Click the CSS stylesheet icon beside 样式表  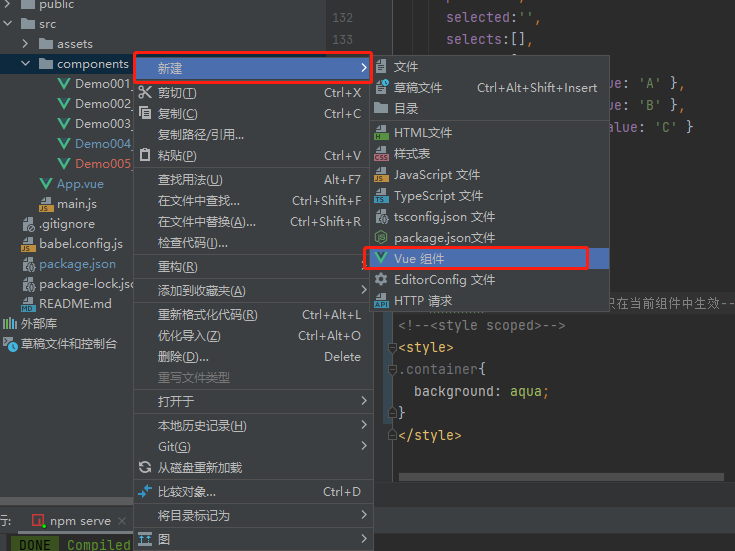pyautogui.click(x=381, y=154)
